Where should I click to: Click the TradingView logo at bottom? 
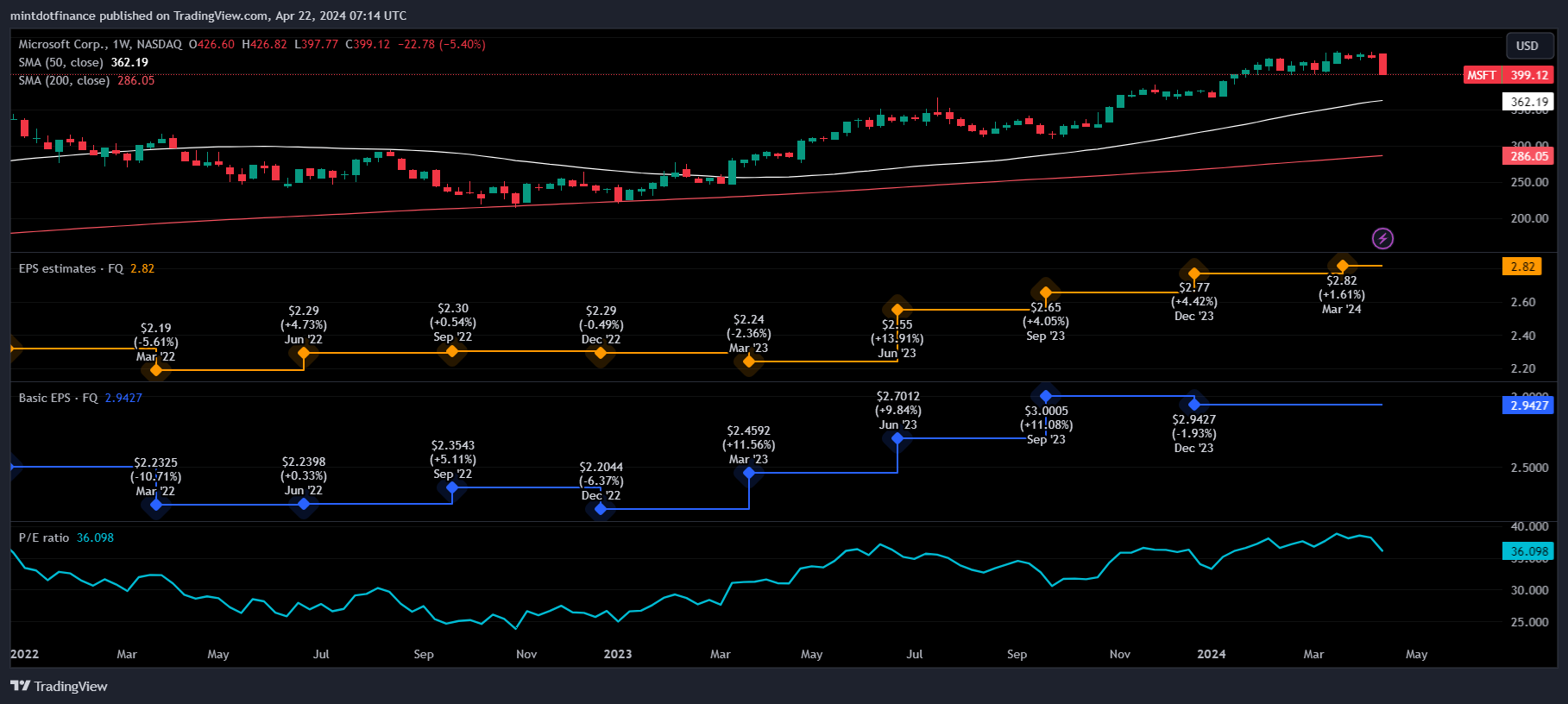(x=59, y=686)
